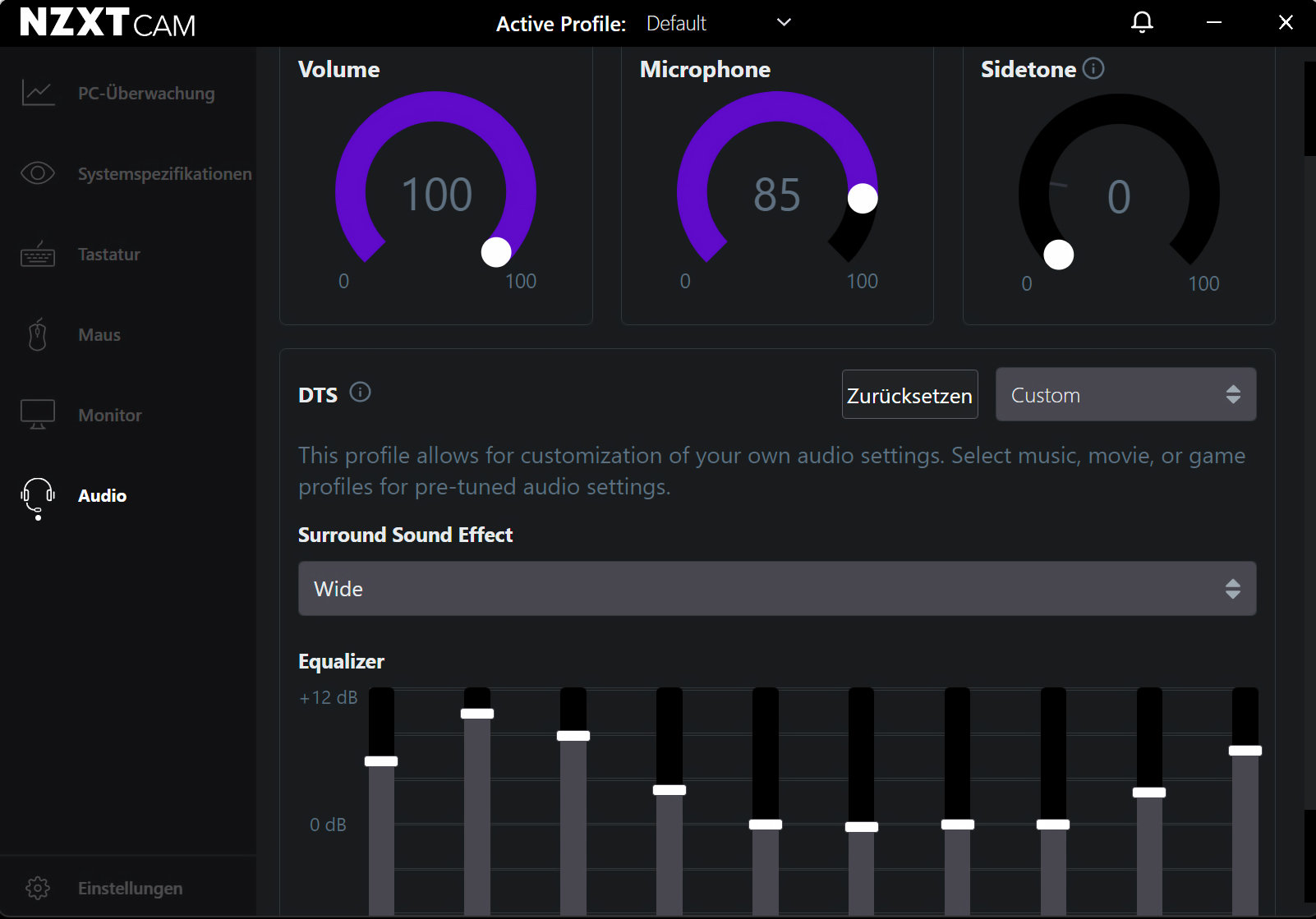Minimize the NZXT CAM window

point(1214,23)
